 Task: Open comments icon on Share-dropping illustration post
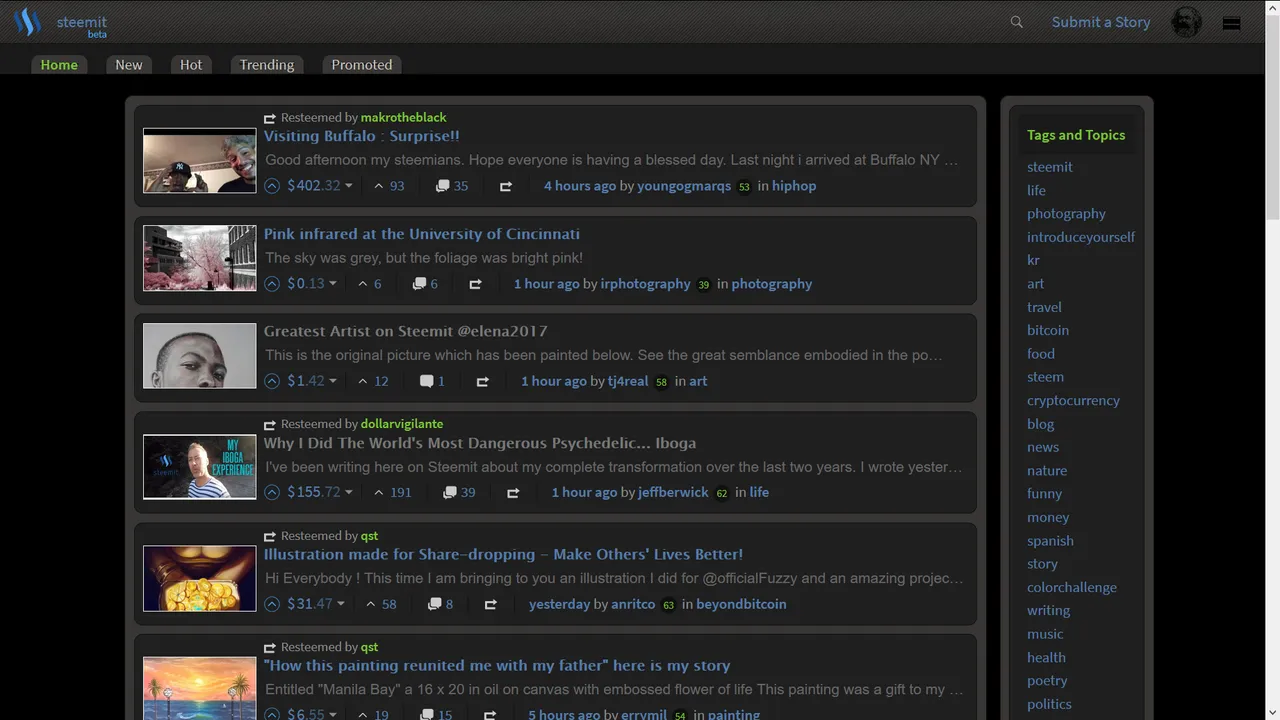point(434,604)
